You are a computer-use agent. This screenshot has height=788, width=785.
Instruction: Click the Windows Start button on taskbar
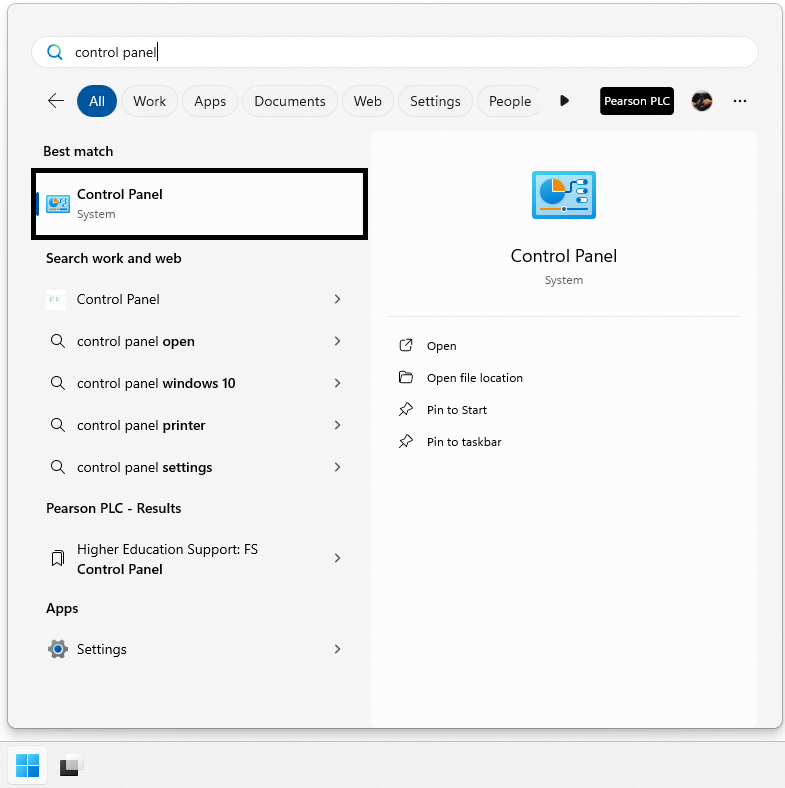[x=28, y=766]
